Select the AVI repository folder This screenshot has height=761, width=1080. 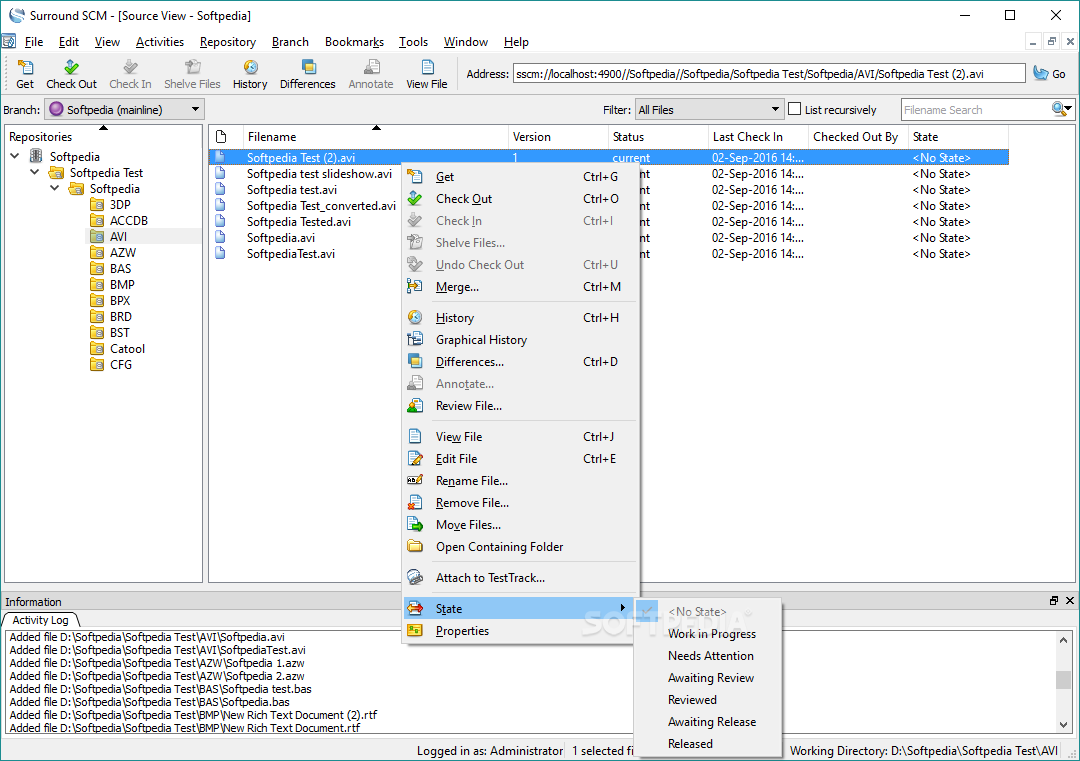pyautogui.click(x=118, y=236)
